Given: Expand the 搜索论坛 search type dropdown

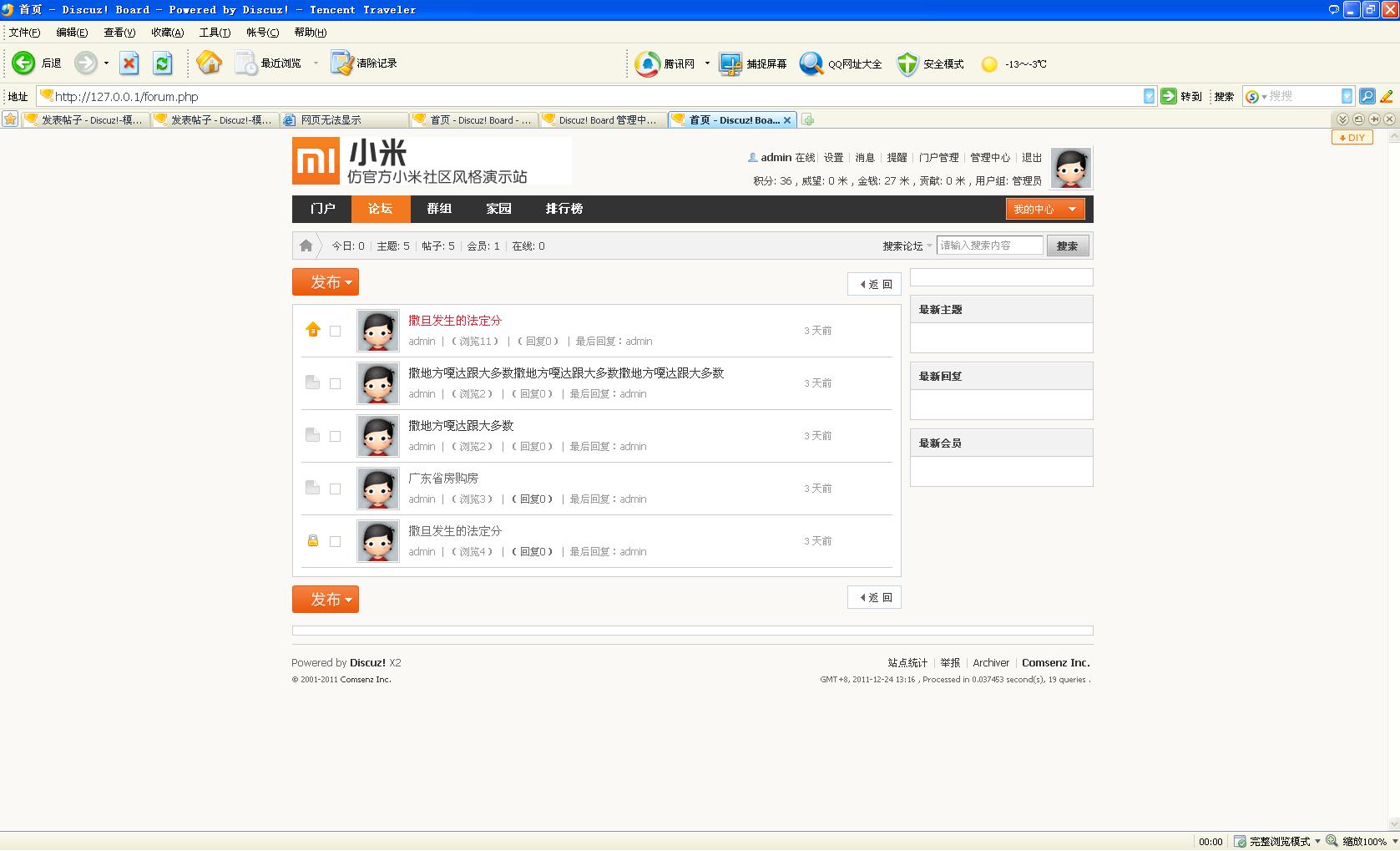Looking at the screenshot, I should coord(907,246).
